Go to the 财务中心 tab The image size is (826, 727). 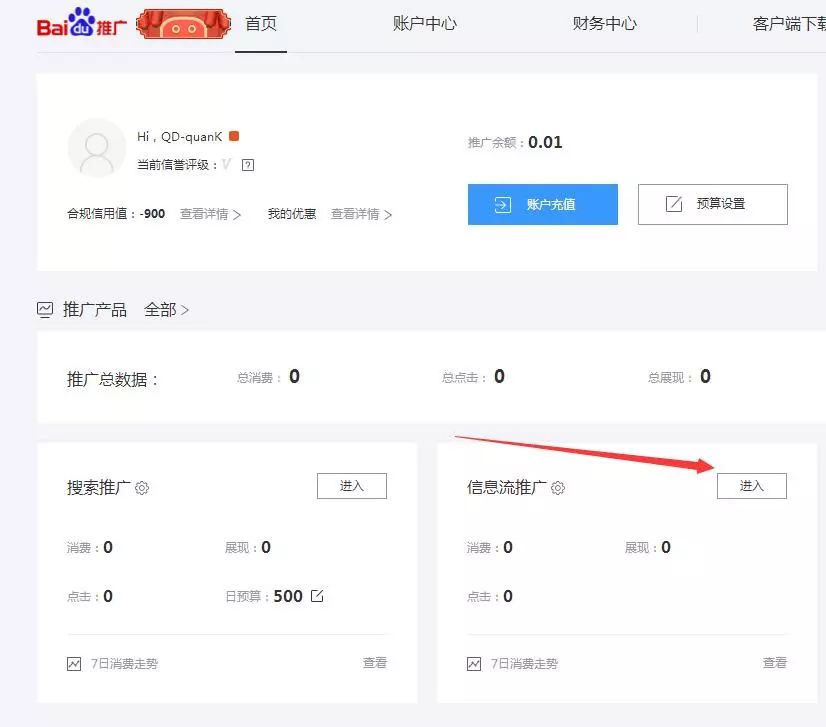(604, 24)
